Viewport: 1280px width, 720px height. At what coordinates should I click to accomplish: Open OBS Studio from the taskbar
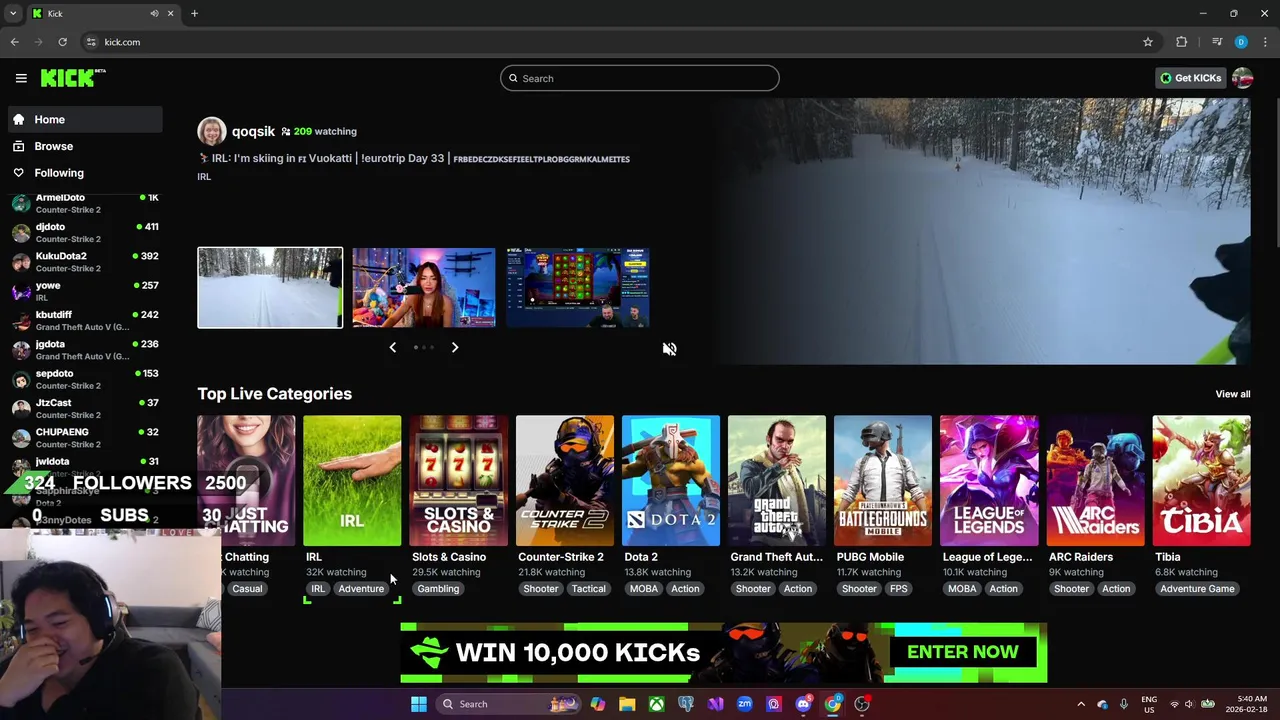pyautogui.click(x=862, y=704)
